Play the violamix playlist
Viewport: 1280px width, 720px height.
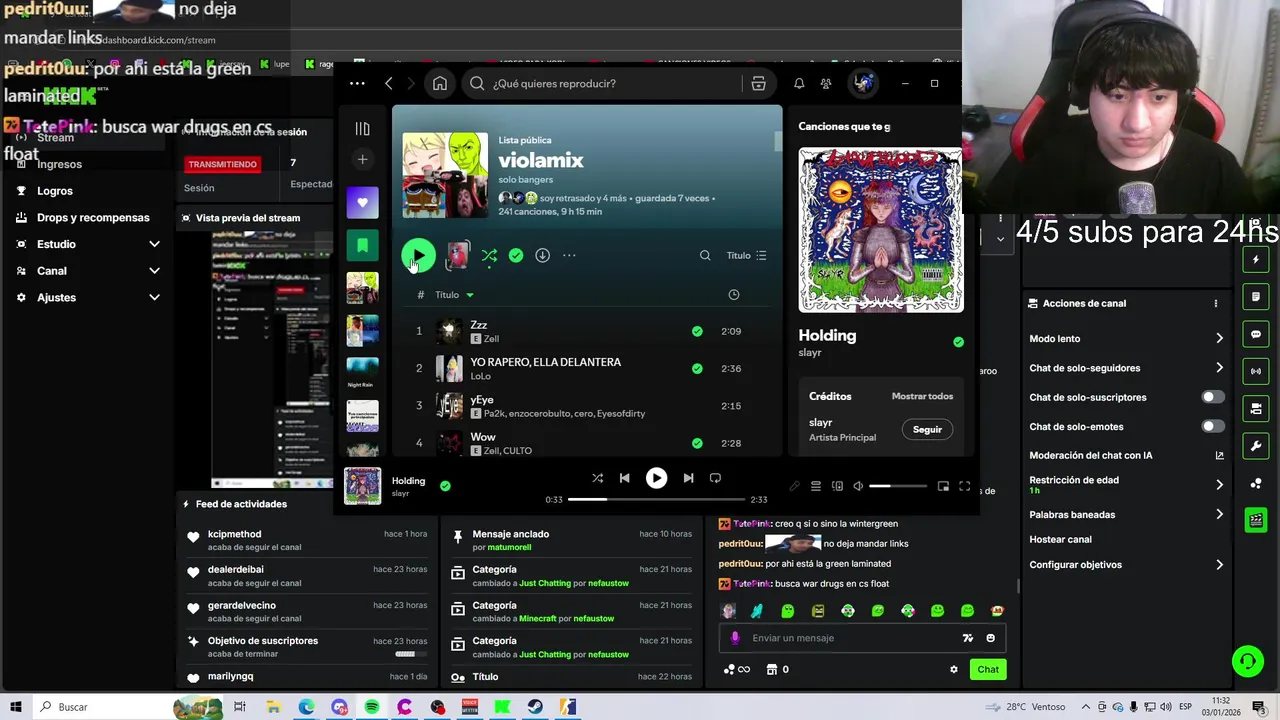418,256
